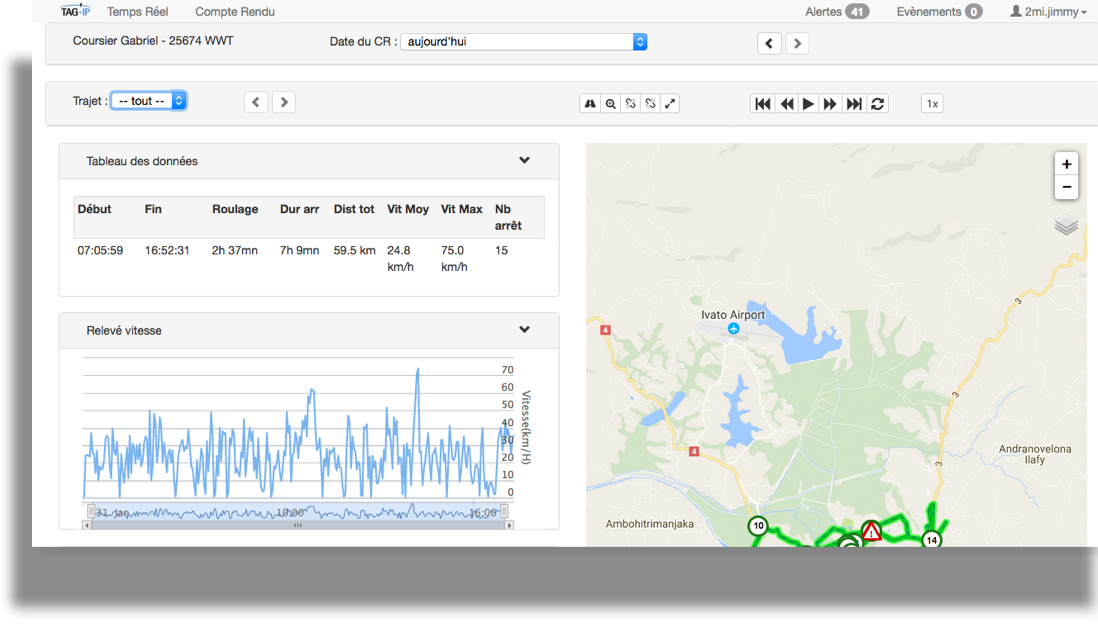Open the Compte Rendu tab

[235, 12]
